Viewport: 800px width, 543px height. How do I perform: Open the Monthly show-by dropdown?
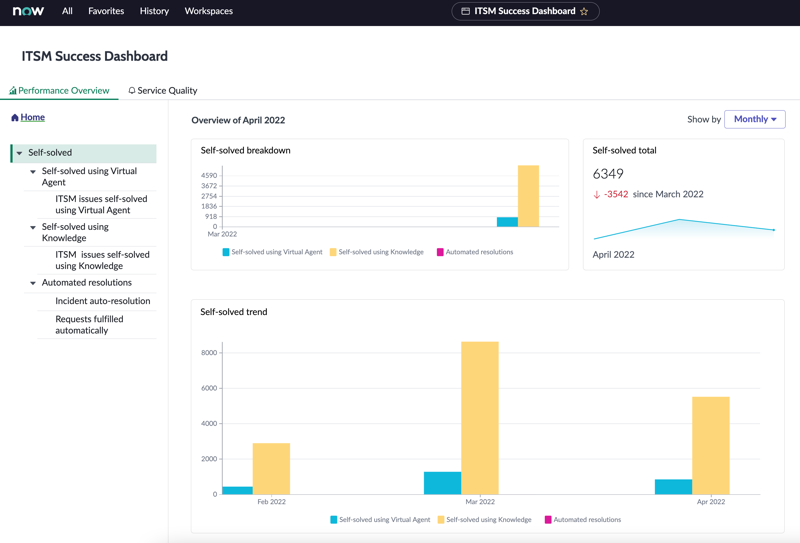pos(755,119)
